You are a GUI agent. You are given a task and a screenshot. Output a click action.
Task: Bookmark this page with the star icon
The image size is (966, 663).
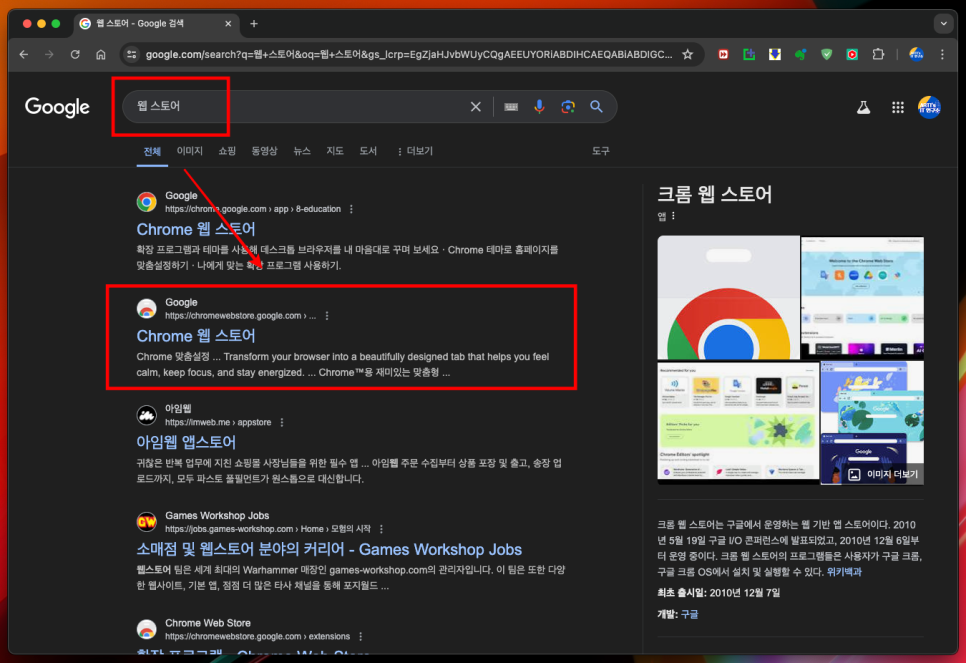click(688, 55)
